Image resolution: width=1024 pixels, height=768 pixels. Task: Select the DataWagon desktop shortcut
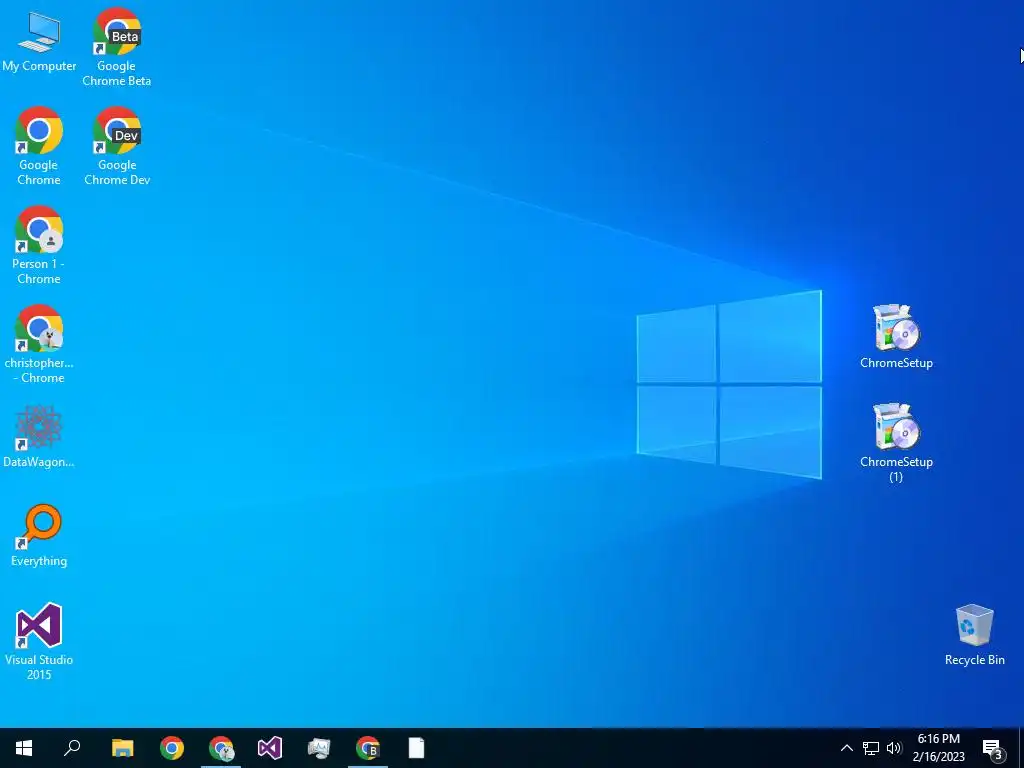(x=39, y=436)
